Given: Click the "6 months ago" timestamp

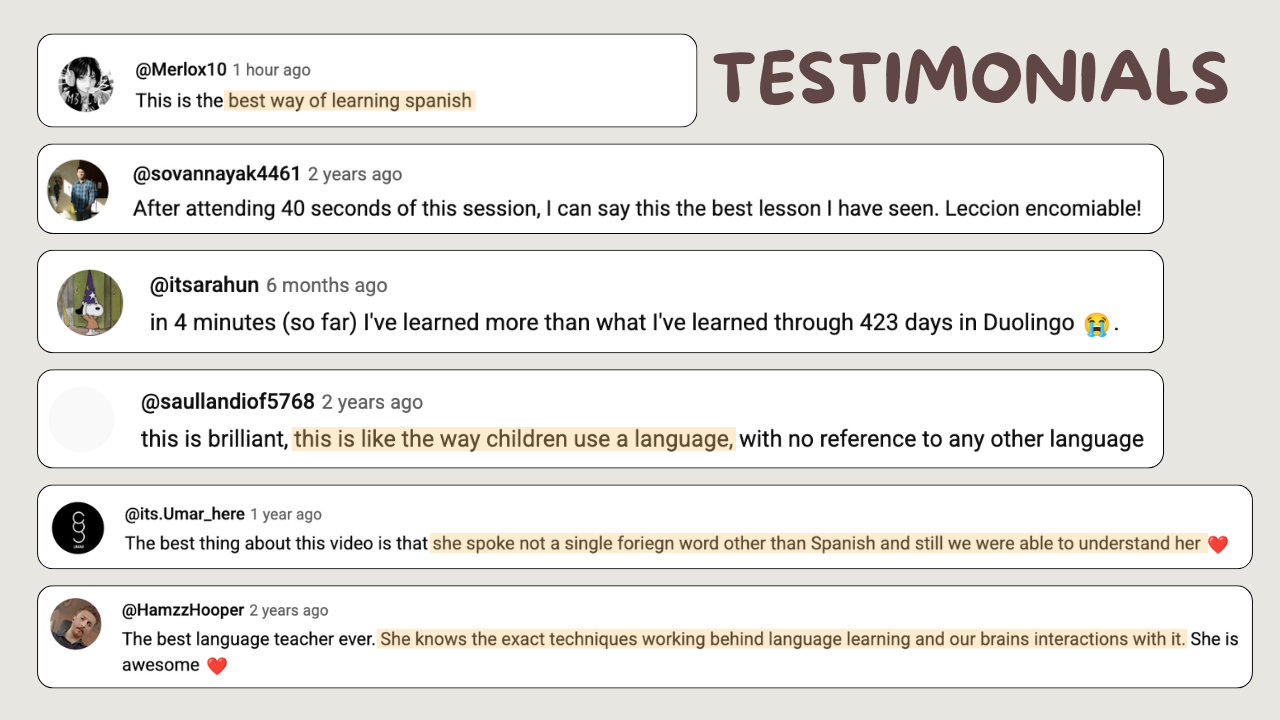Looking at the screenshot, I should click(x=326, y=285).
